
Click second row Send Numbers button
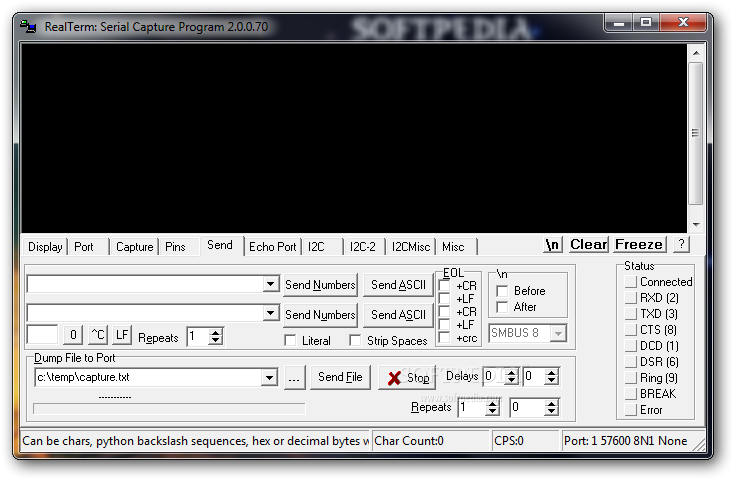click(x=320, y=315)
